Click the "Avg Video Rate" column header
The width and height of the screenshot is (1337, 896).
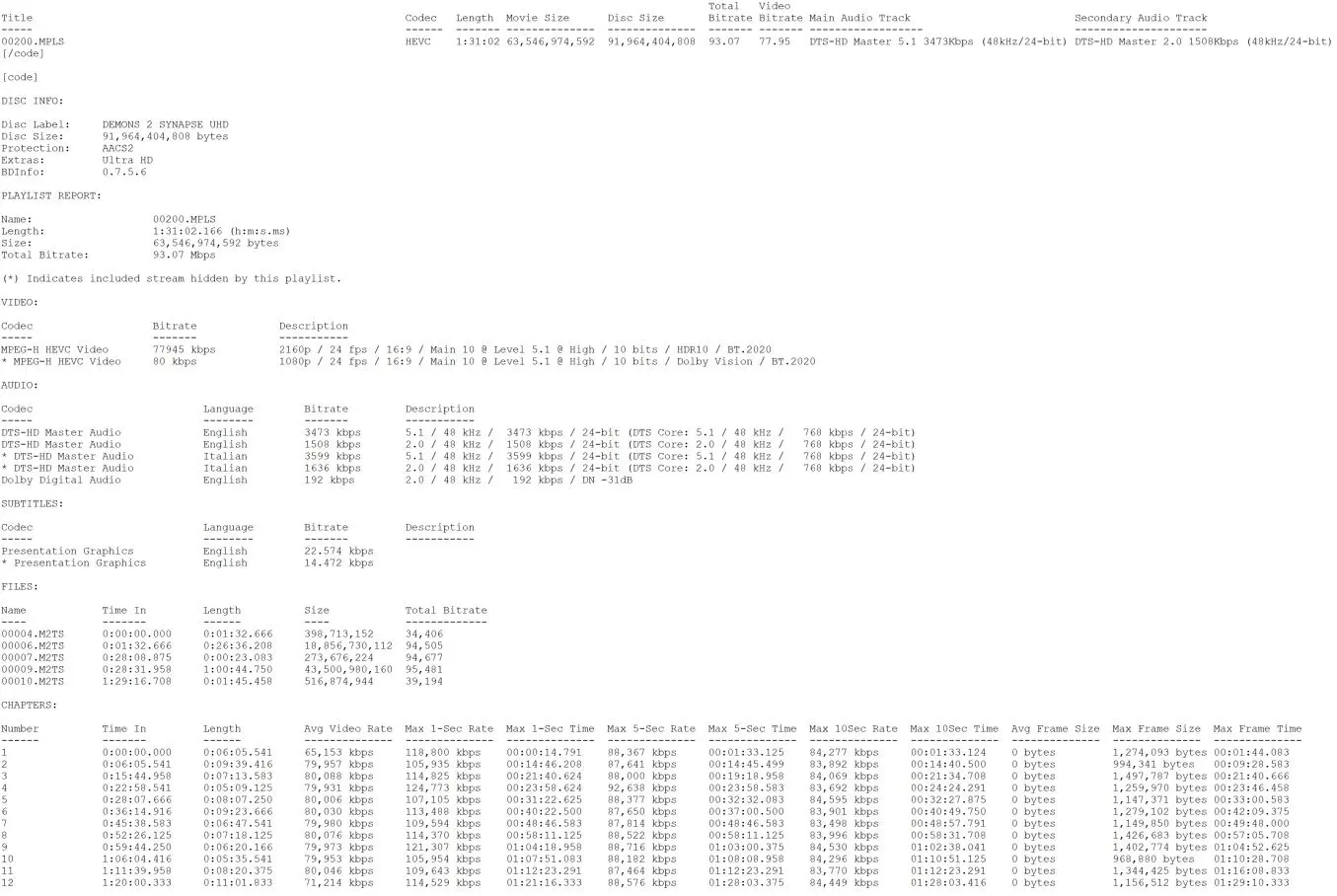click(x=347, y=728)
